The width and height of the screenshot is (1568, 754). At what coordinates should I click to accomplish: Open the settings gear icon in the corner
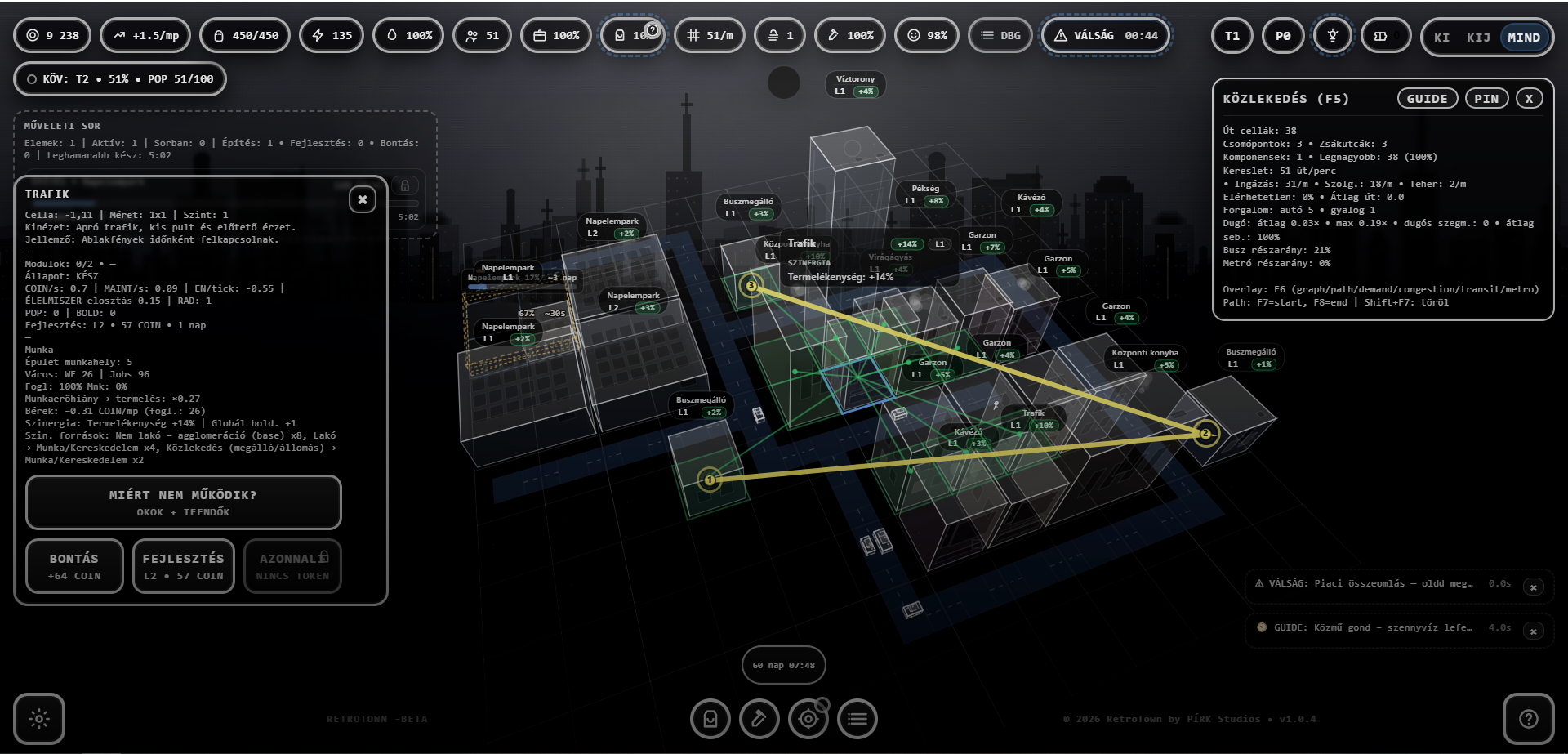[39, 719]
